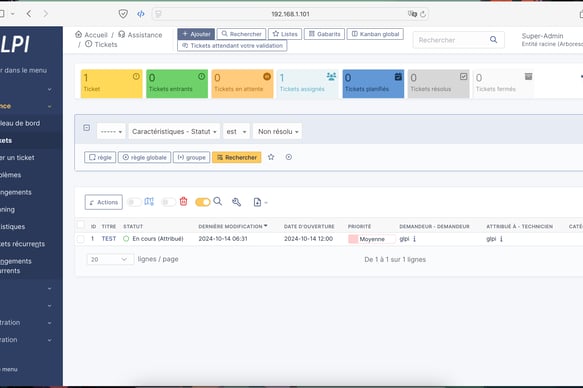The image size is (583, 388).
Task: Open Kanban global view
Action: (x=375, y=34)
